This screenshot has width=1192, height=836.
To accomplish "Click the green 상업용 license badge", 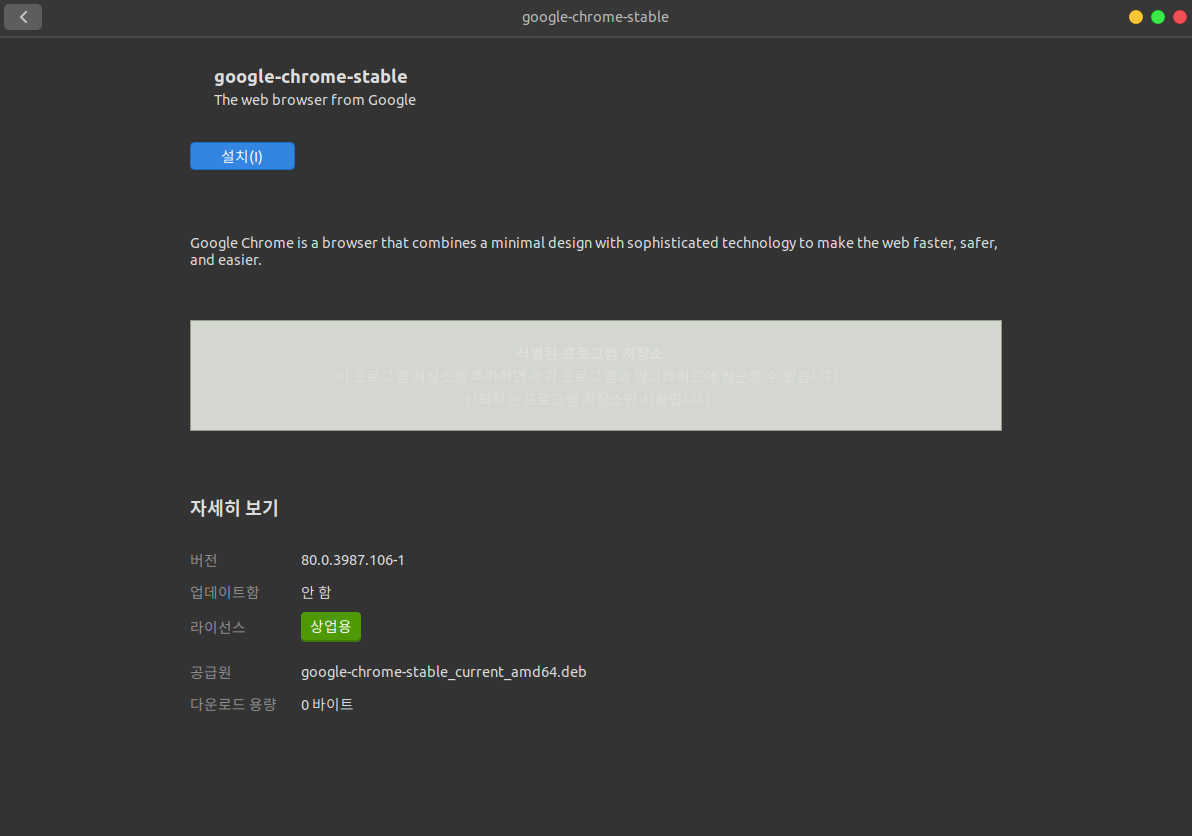I will tap(331, 627).
